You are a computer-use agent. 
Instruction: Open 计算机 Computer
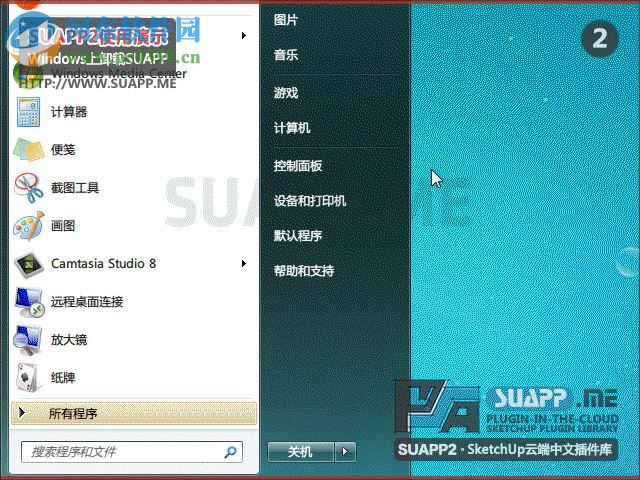point(292,128)
